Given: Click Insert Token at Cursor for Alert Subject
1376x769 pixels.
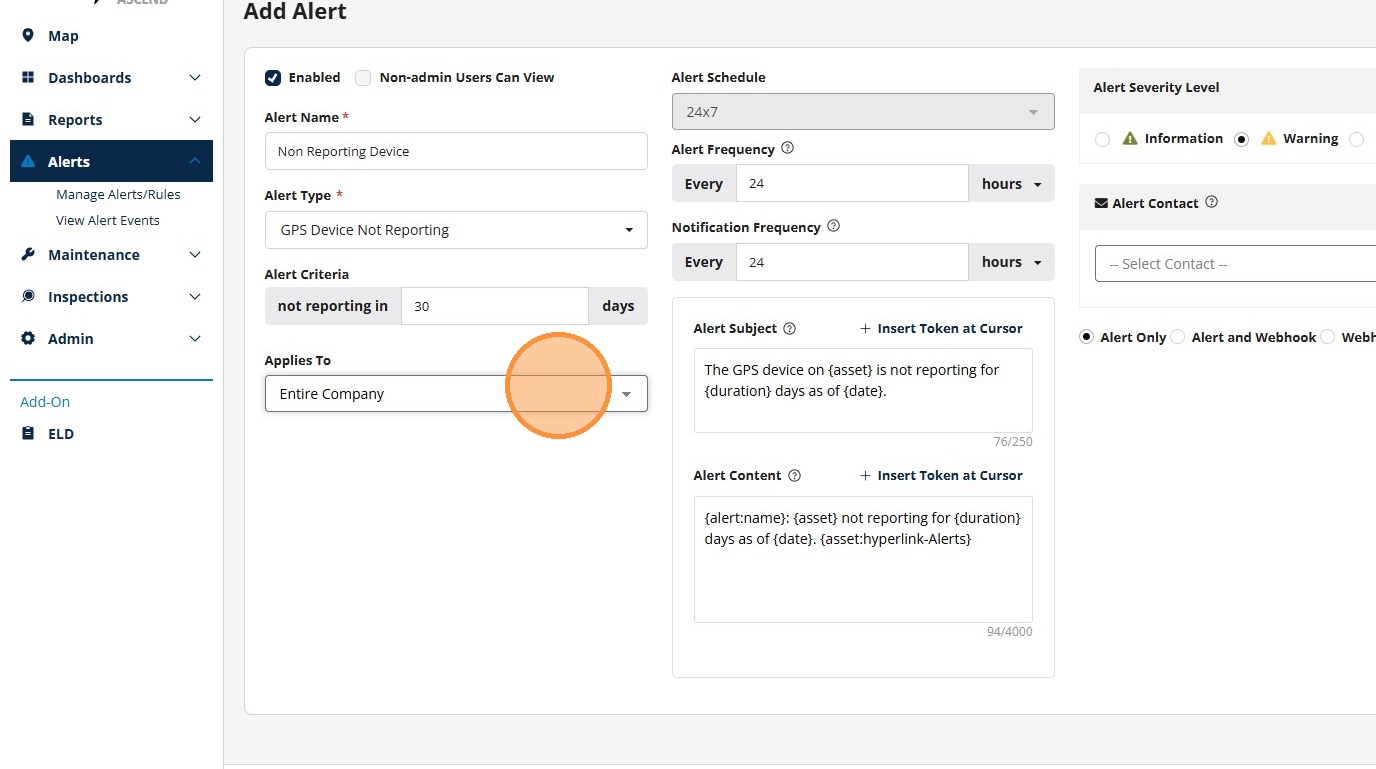Looking at the screenshot, I should (x=941, y=328).
